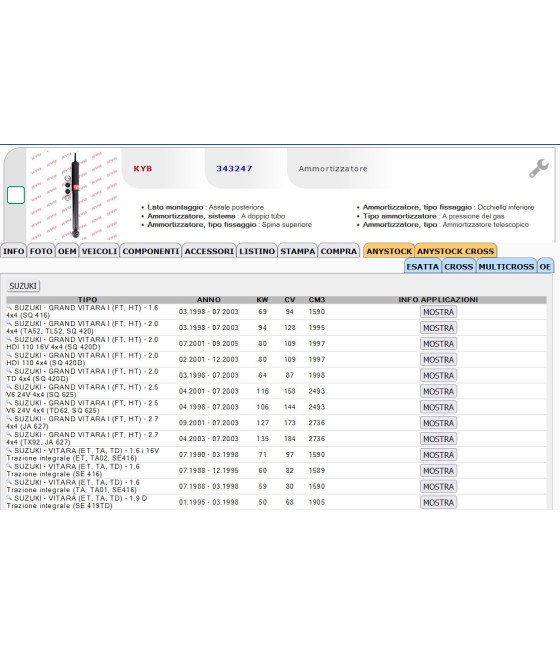Open the MULTICROSS tab
This screenshot has height=655, width=560.
point(506,267)
